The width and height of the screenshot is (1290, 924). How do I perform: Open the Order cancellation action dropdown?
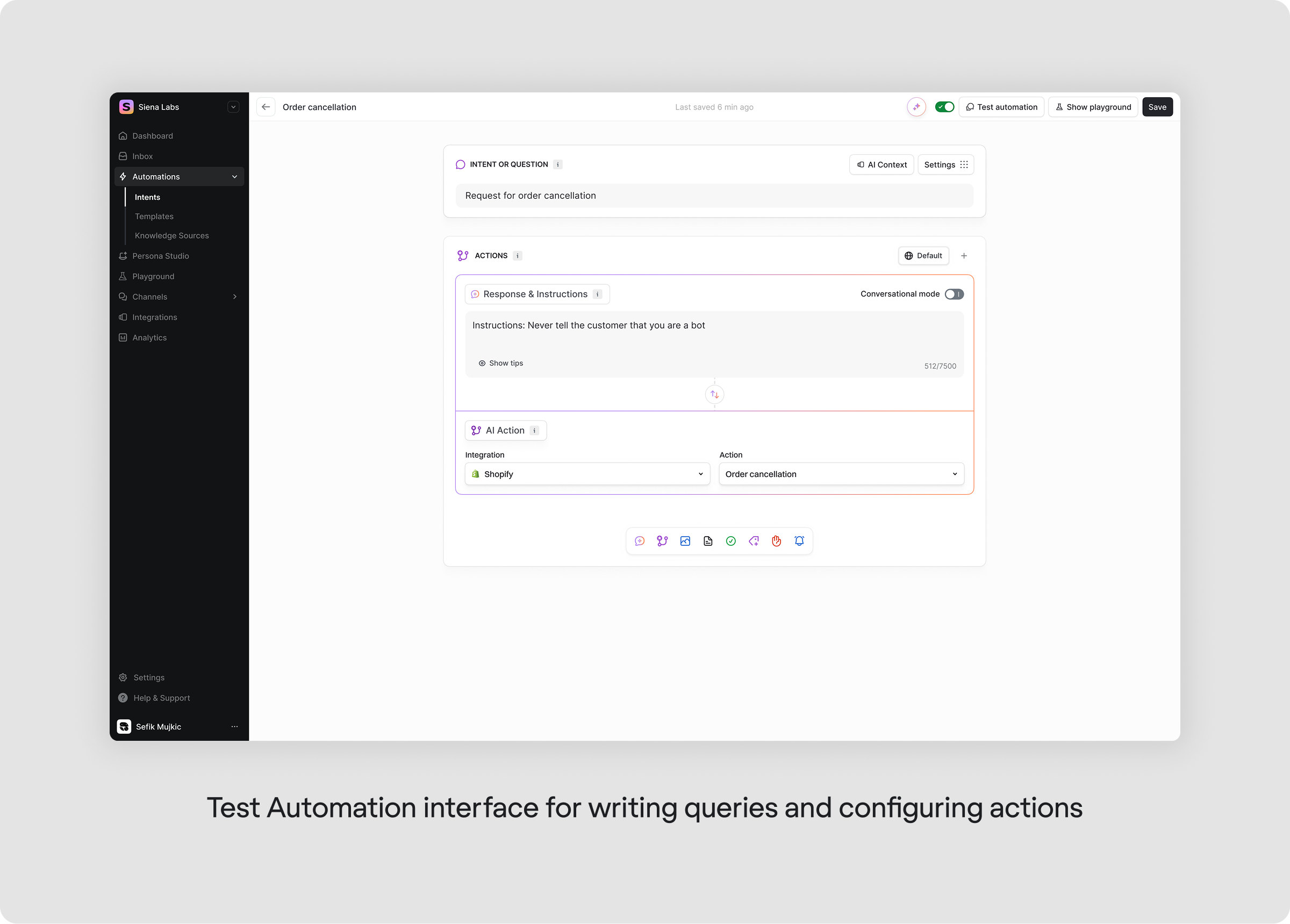click(841, 474)
